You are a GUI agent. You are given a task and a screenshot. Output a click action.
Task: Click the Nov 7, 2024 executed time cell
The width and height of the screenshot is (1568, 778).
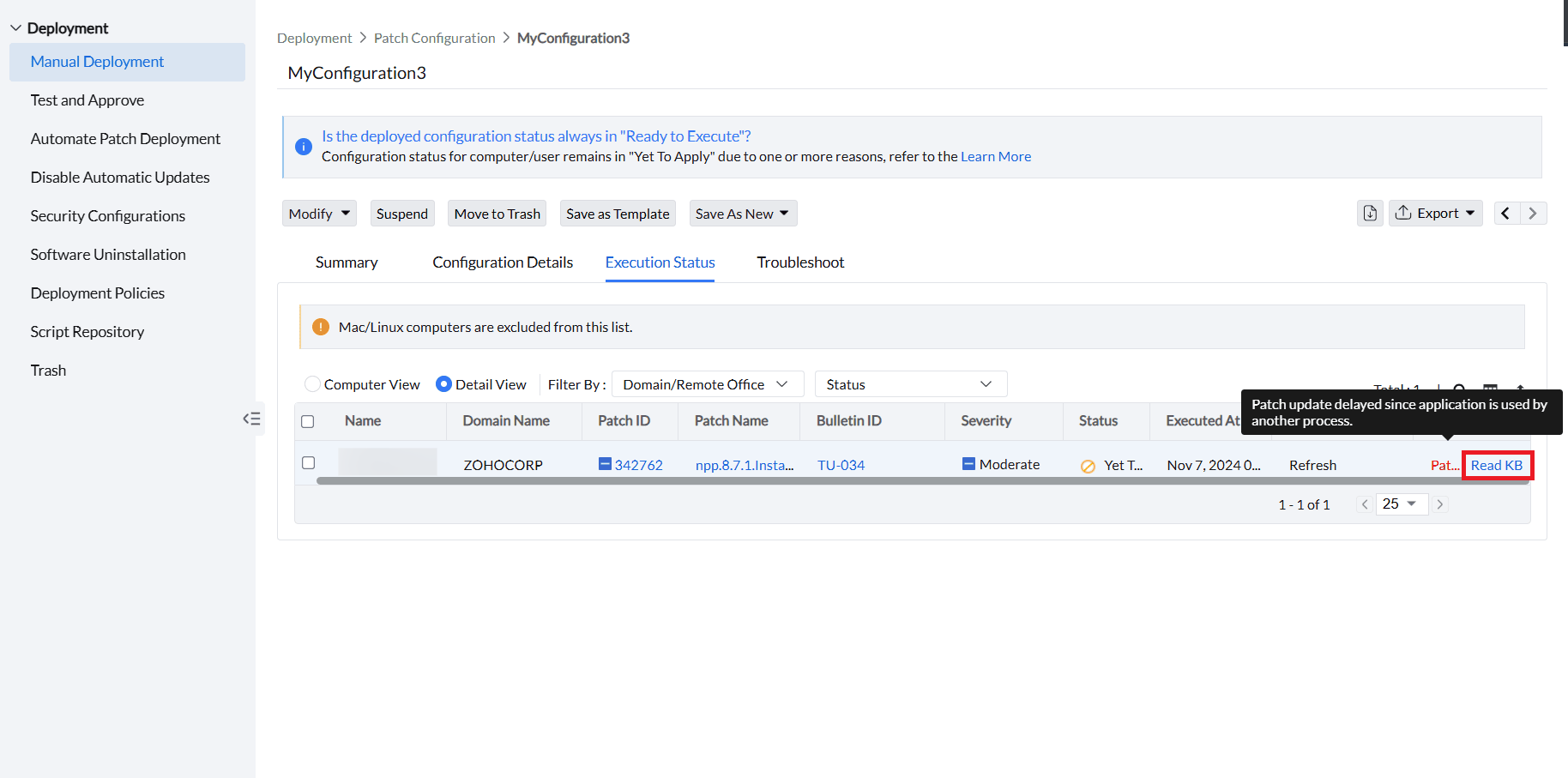pyautogui.click(x=1214, y=465)
